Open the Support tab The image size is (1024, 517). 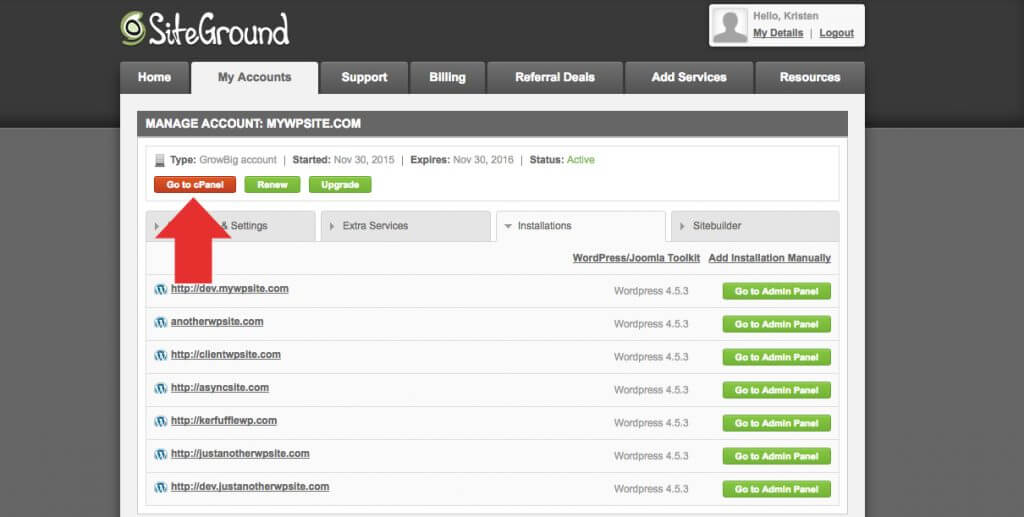[364, 77]
